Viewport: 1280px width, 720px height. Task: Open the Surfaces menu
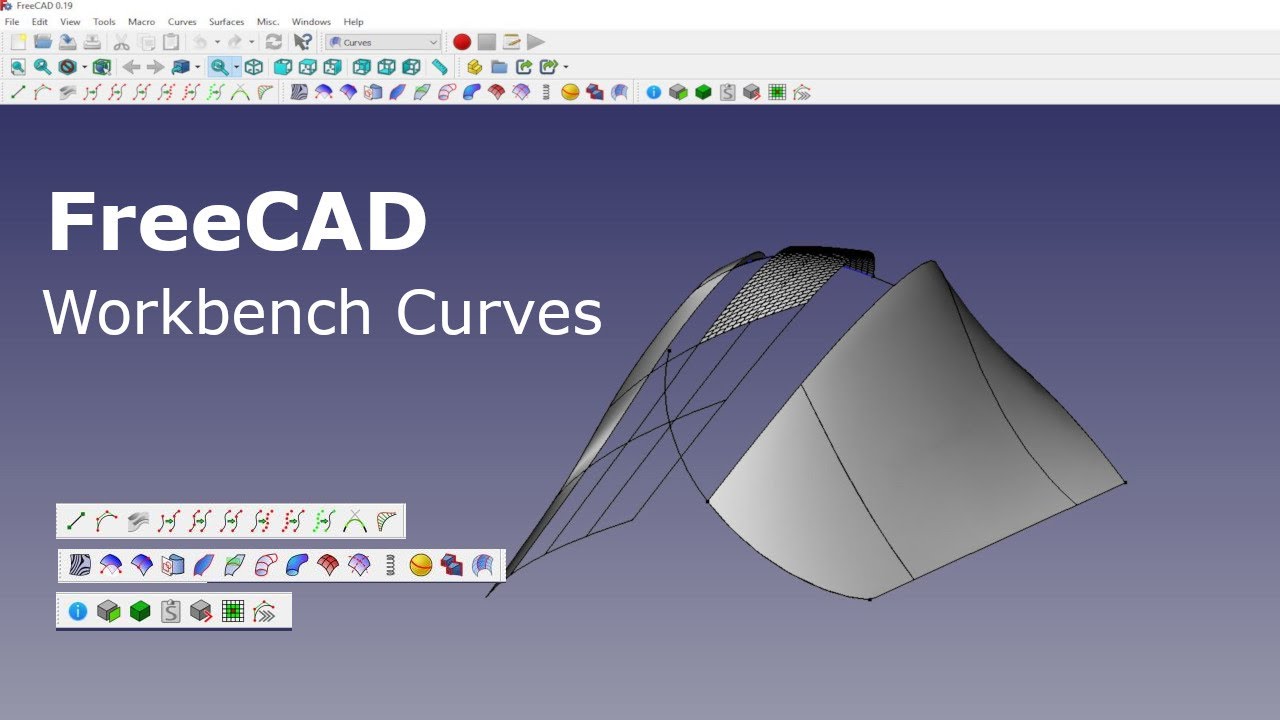[226, 21]
